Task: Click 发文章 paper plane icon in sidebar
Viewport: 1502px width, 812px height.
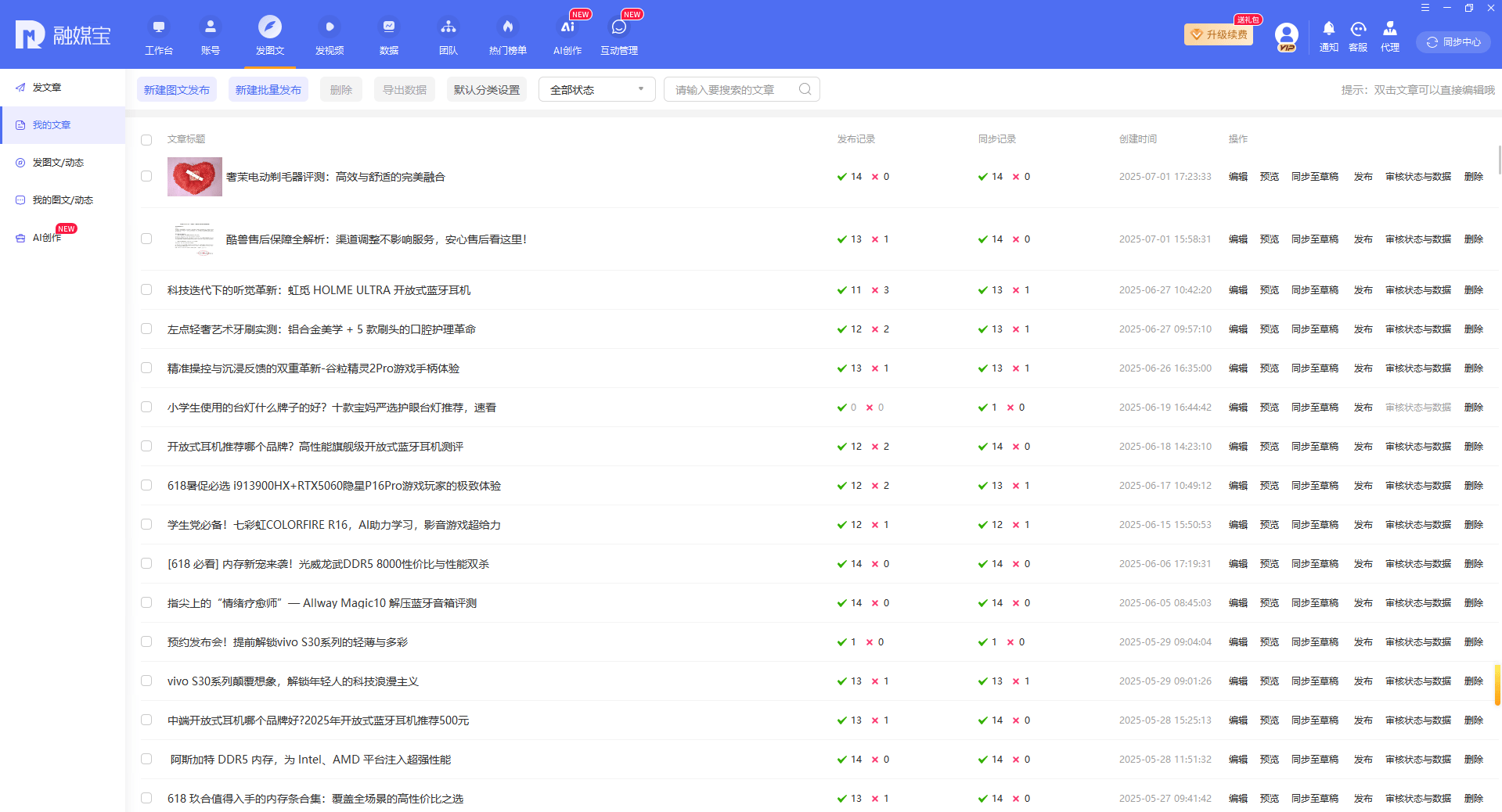Action: [20, 88]
